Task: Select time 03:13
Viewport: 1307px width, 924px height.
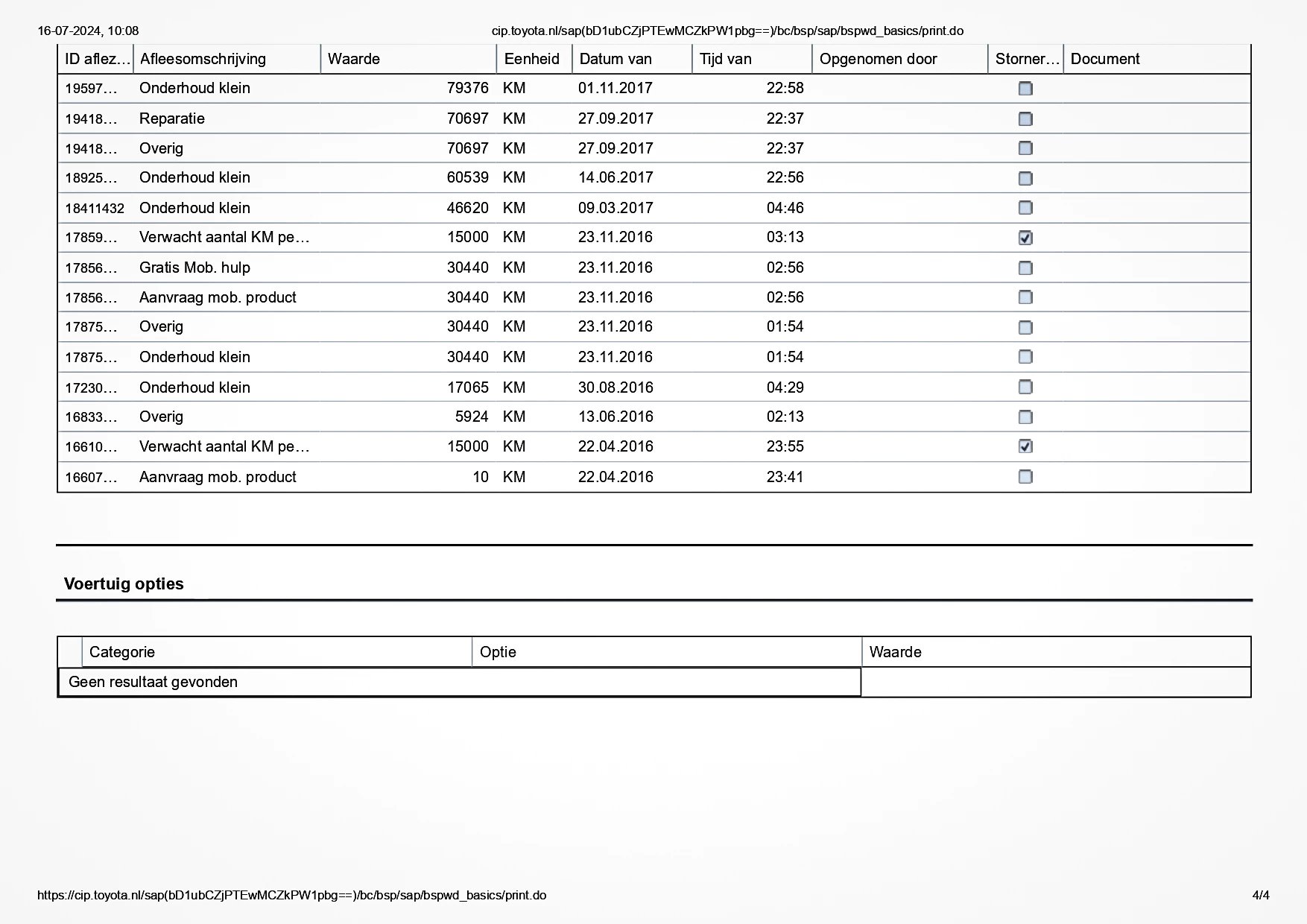Action: pyautogui.click(x=785, y=237)
